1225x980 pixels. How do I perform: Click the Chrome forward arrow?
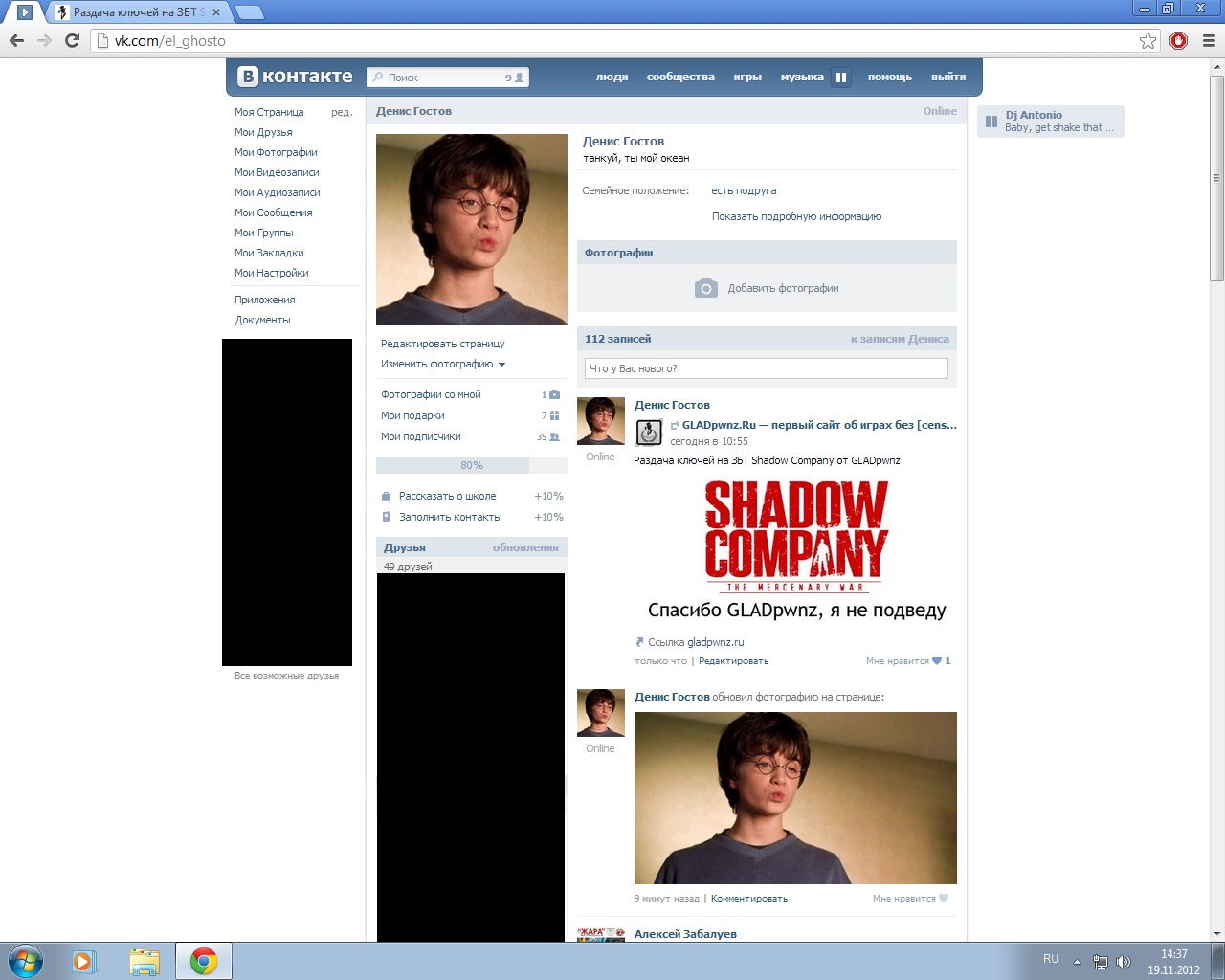(44, 40)
